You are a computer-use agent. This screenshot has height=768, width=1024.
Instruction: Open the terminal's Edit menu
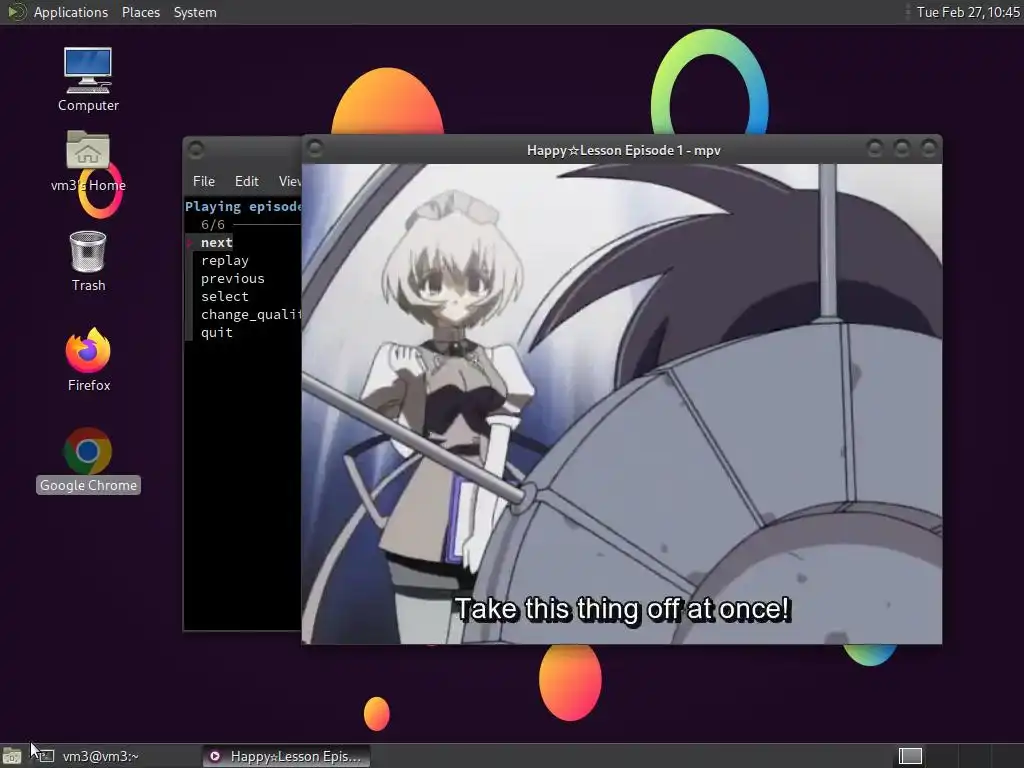(x=246, y=181)
